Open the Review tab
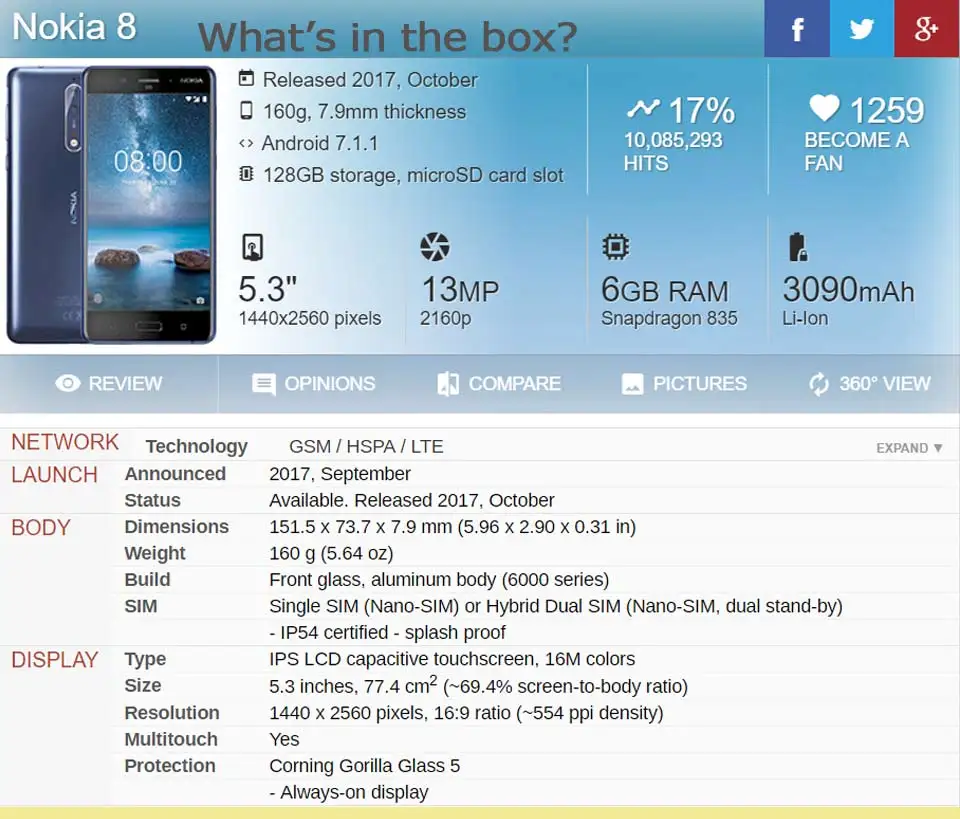This screenshot has width=960, height=819. pyautogui.click(x=109, y=384)
